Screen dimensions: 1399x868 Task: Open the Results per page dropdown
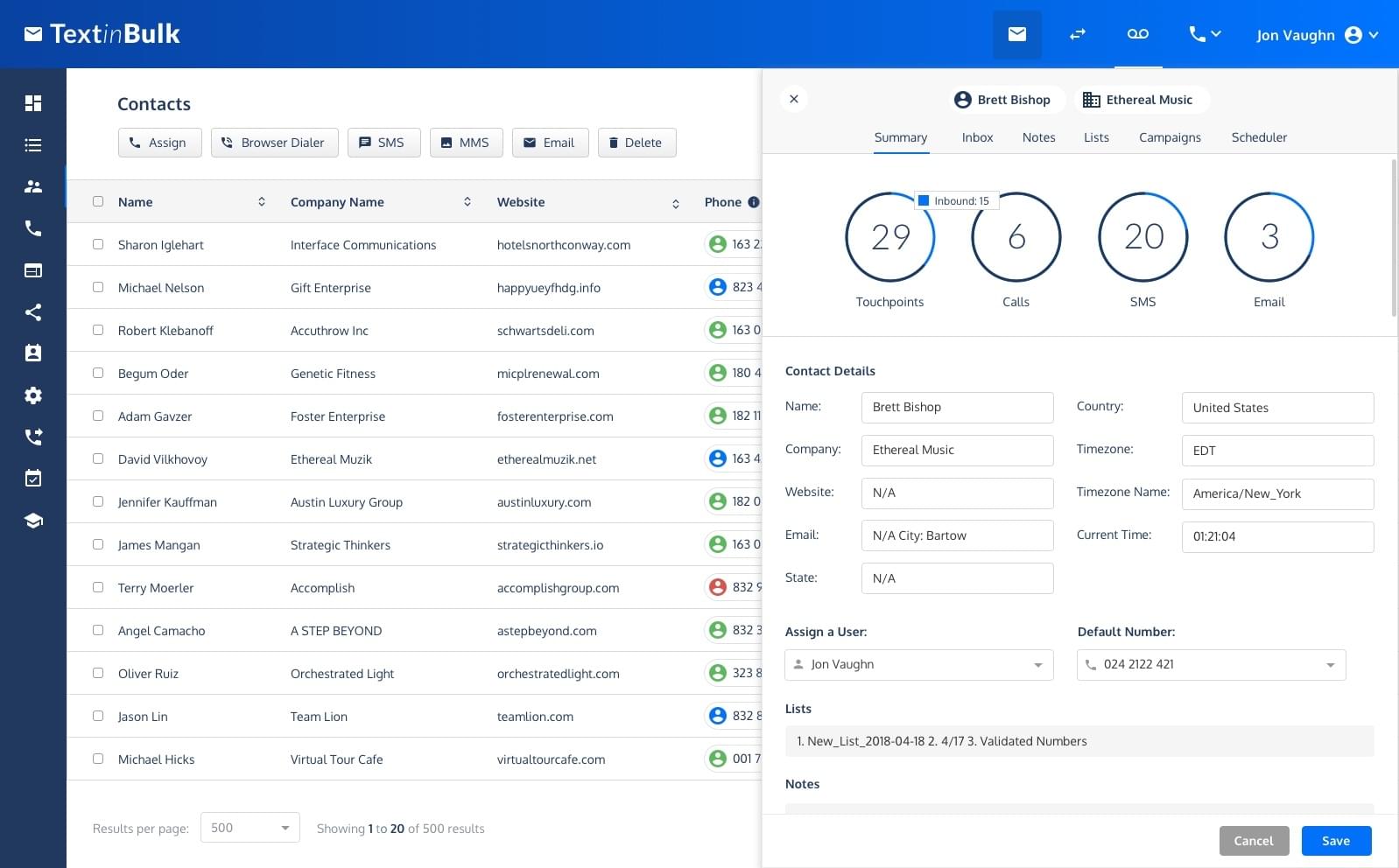point(250,828)
